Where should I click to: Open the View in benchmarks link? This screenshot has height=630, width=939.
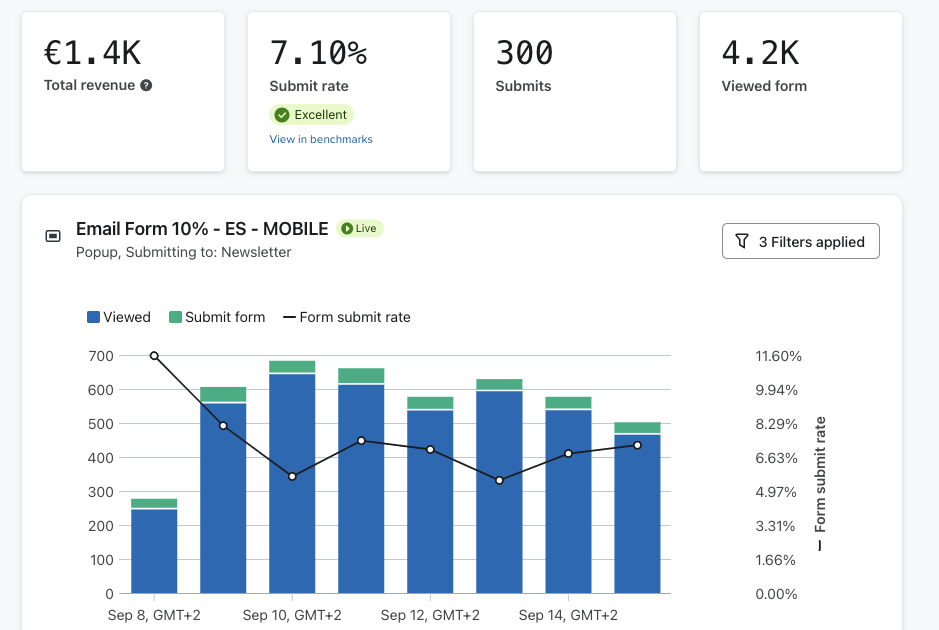[x=321, y=140]
